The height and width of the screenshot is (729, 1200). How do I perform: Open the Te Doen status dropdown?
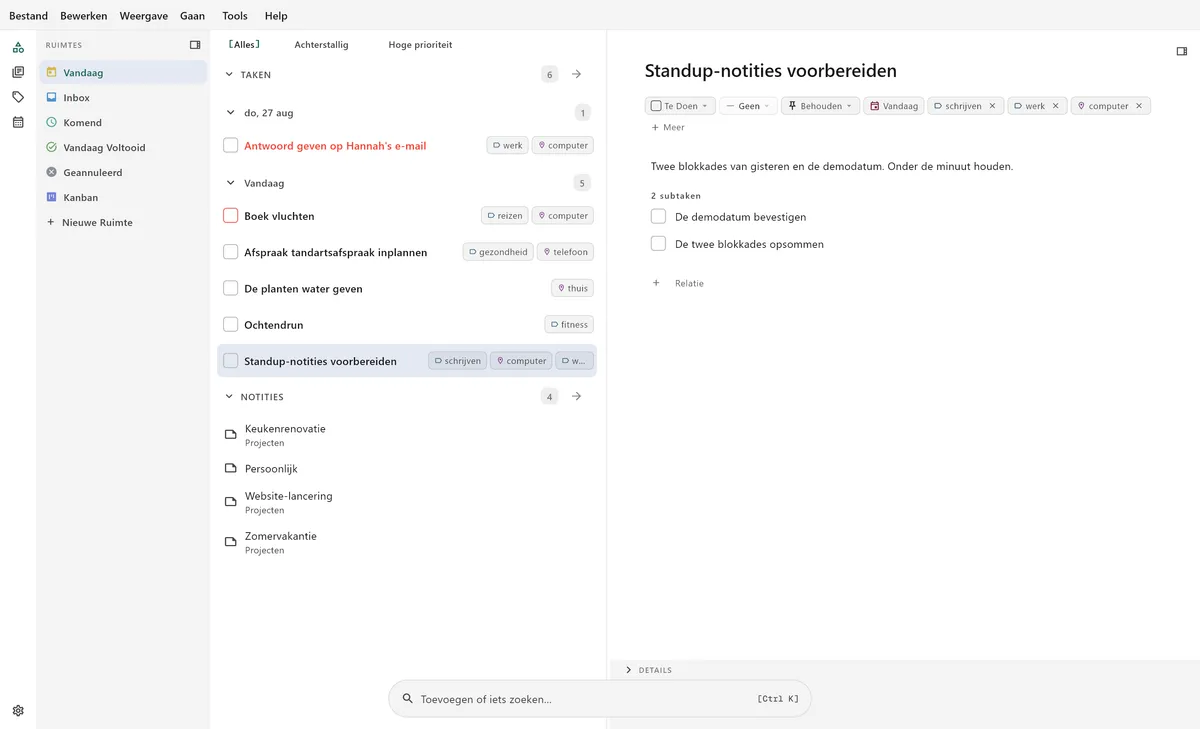pyautogui.click(x=680, y=106)
